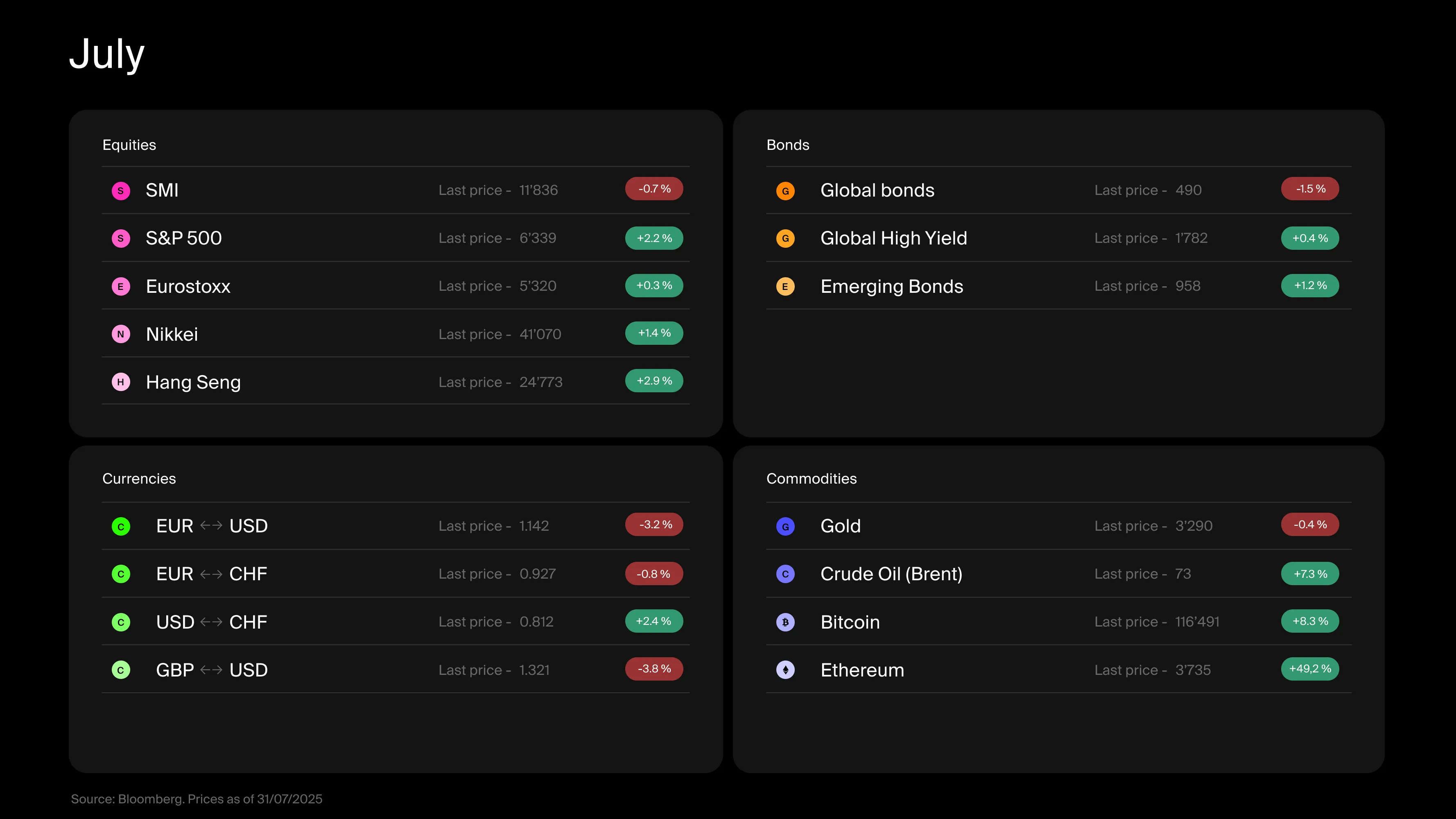This screenshot has height=819, width=1456.
Task: Click the +7.3 % Crude Oil badge
Action: point(1309,574)
